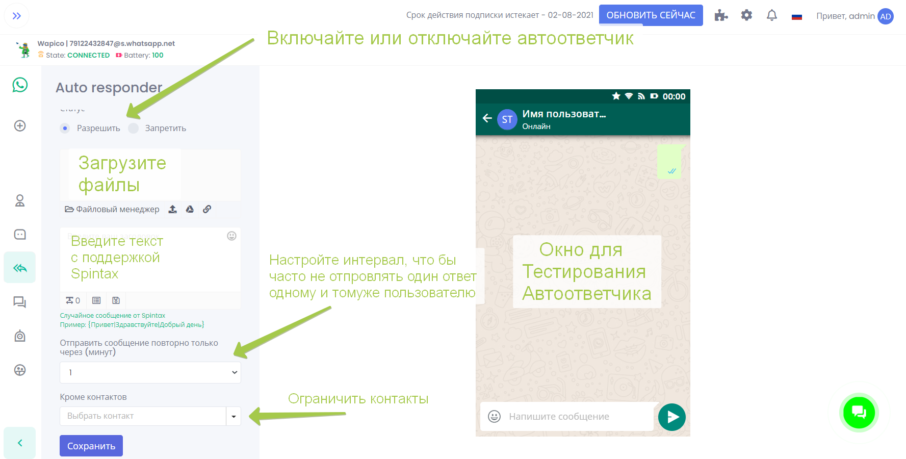Viewport: 906px width, 459px height.
Task: Open the resend interval minutes dropdown
Action: pyautogui.click(x=150, y=373)
